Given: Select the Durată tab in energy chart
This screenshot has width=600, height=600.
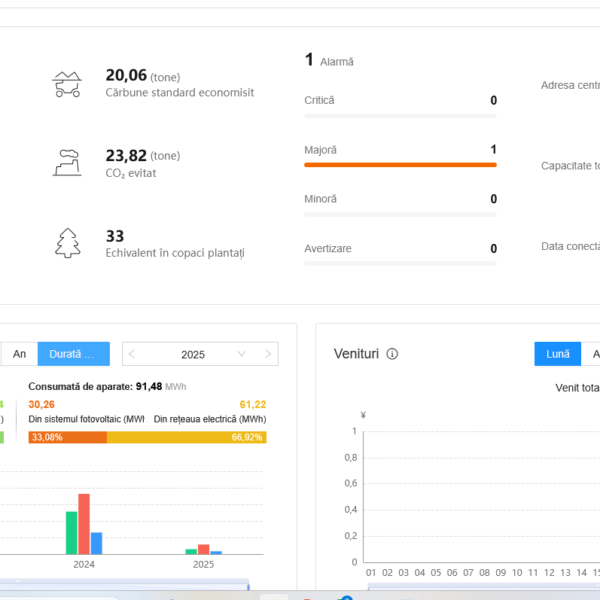Looking at the screenshot, I should (x=73, y=354).
